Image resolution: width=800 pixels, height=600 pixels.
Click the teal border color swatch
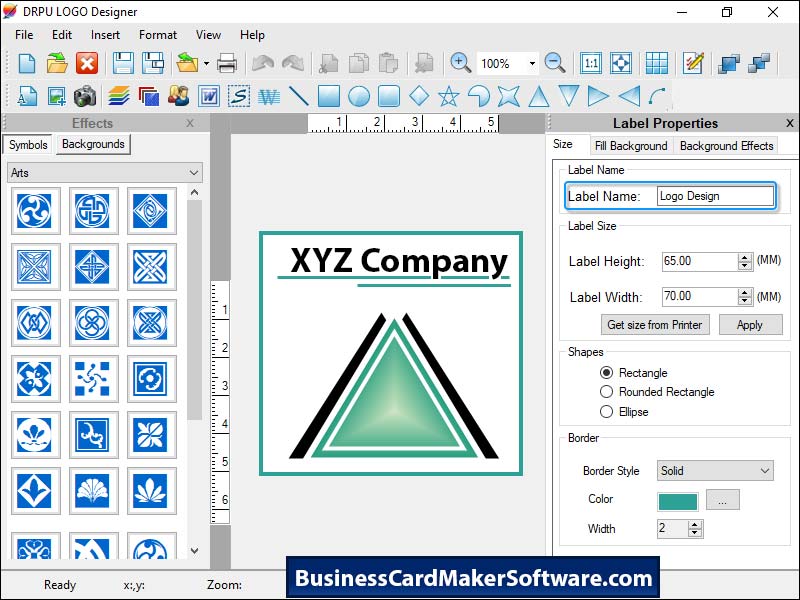pos(677,499)
